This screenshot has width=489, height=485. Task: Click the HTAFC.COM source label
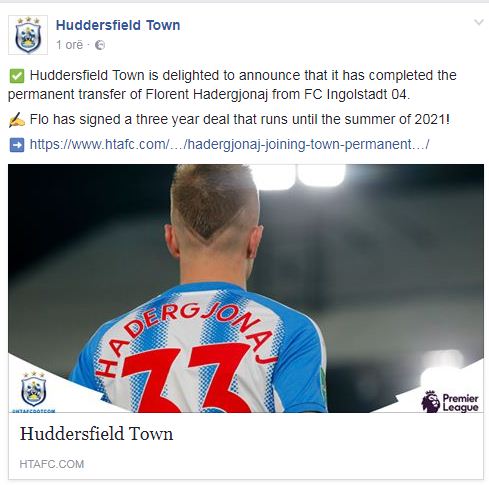[52, 464]
